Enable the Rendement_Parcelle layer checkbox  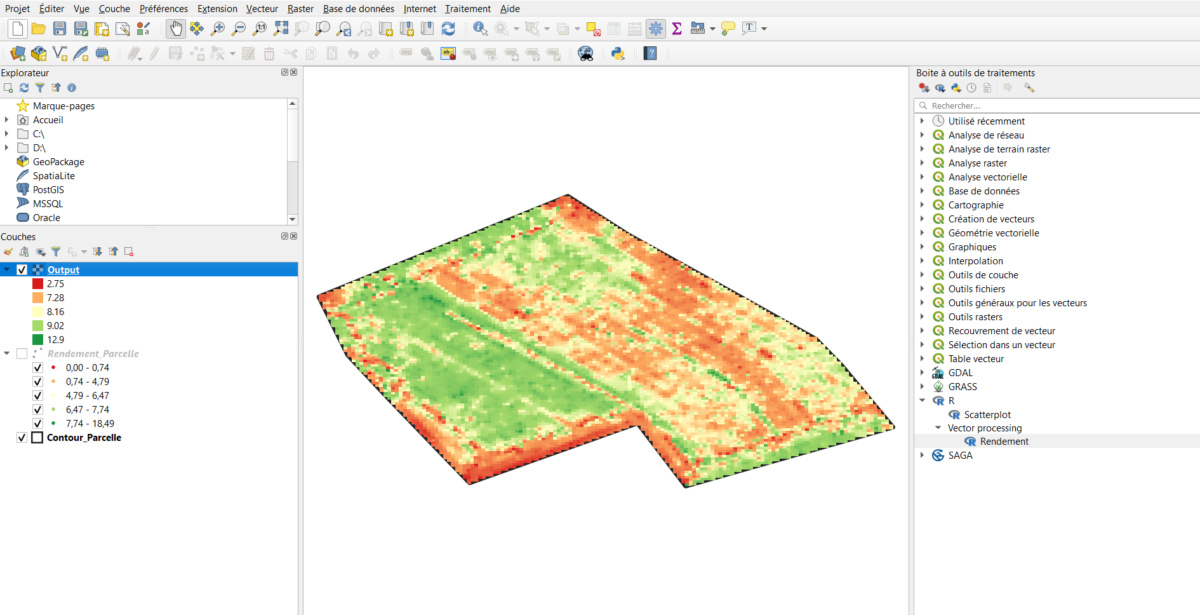point(22,354)
